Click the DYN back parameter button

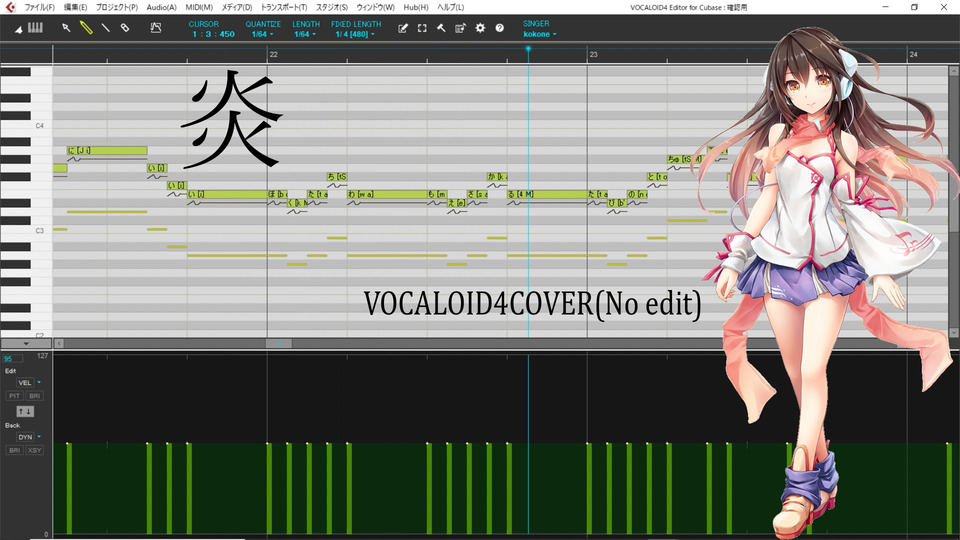click(x=25, y=437)
